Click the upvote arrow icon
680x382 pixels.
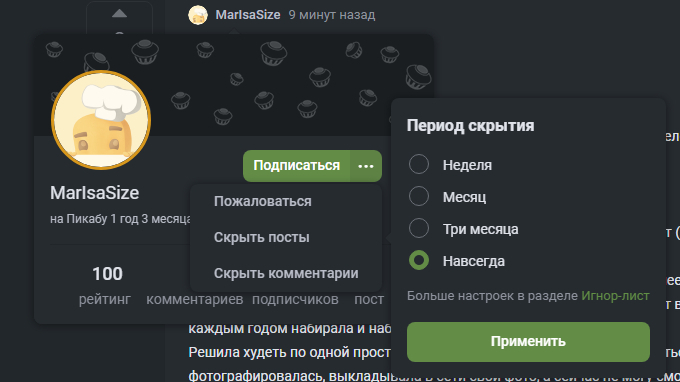click(x=119, y=14)
